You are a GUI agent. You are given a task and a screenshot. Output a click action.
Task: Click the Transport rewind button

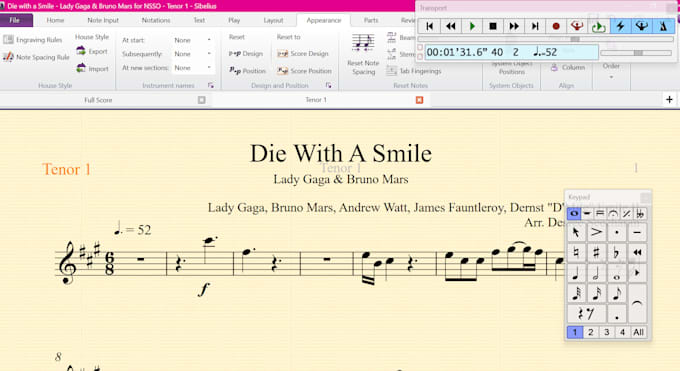click(451, 26)
